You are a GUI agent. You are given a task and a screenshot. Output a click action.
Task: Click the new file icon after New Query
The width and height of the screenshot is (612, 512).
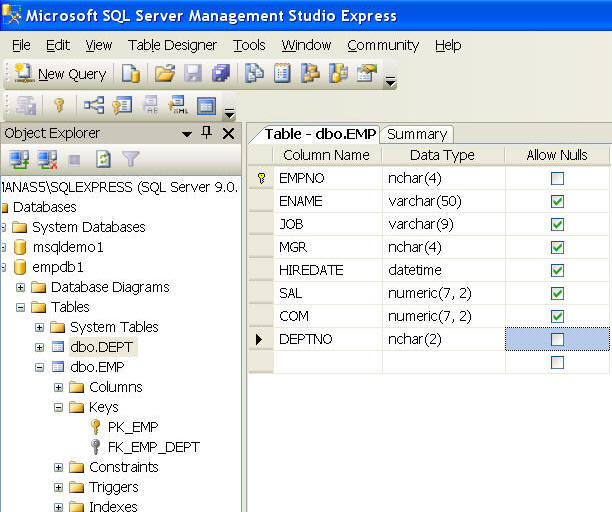(x=130, y=73)
